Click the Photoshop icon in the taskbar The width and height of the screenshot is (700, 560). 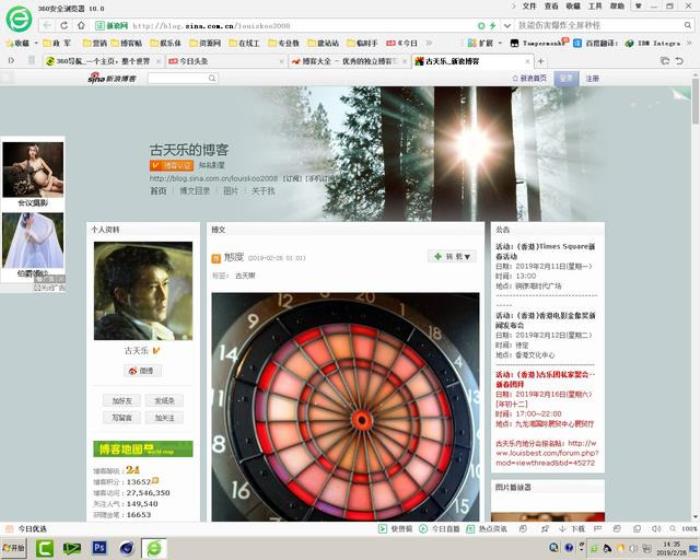[99, 547]
